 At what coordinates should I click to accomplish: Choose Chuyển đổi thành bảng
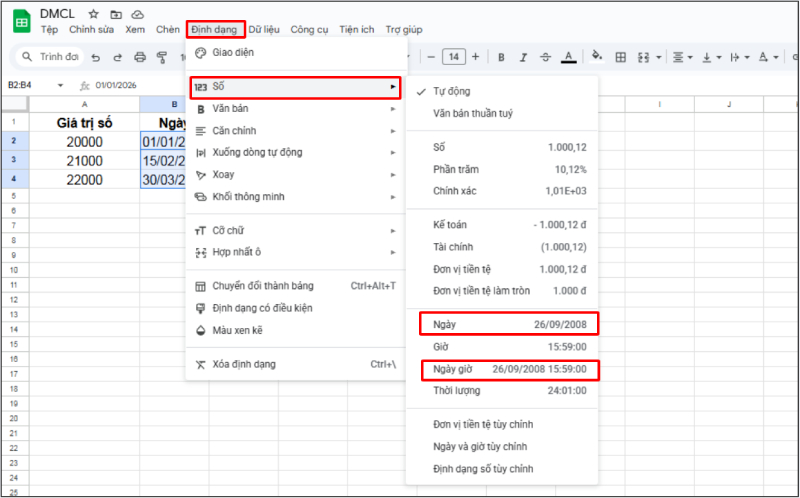click(296, 286)
